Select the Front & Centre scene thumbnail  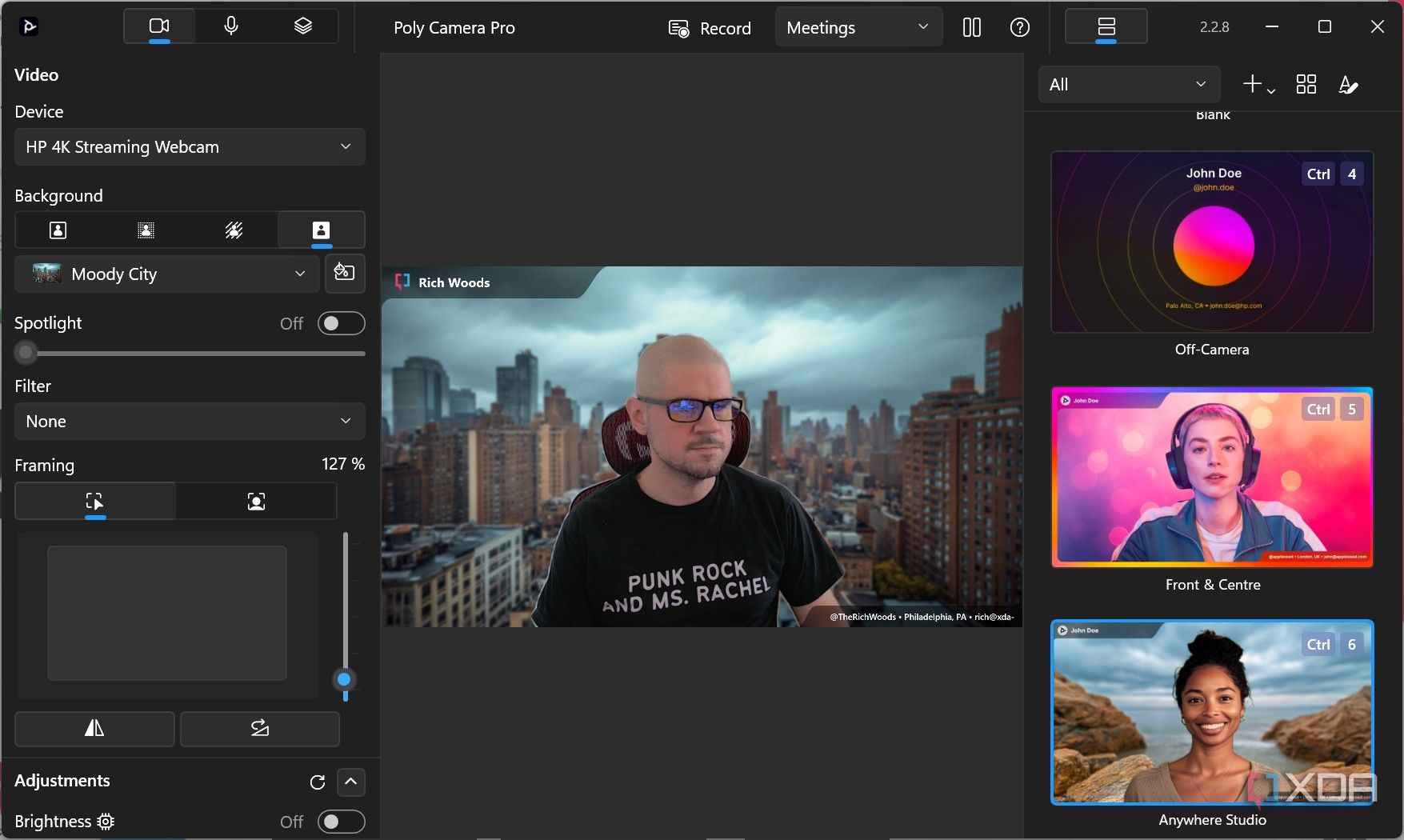pyautogui.click(x=1212, y=477)
